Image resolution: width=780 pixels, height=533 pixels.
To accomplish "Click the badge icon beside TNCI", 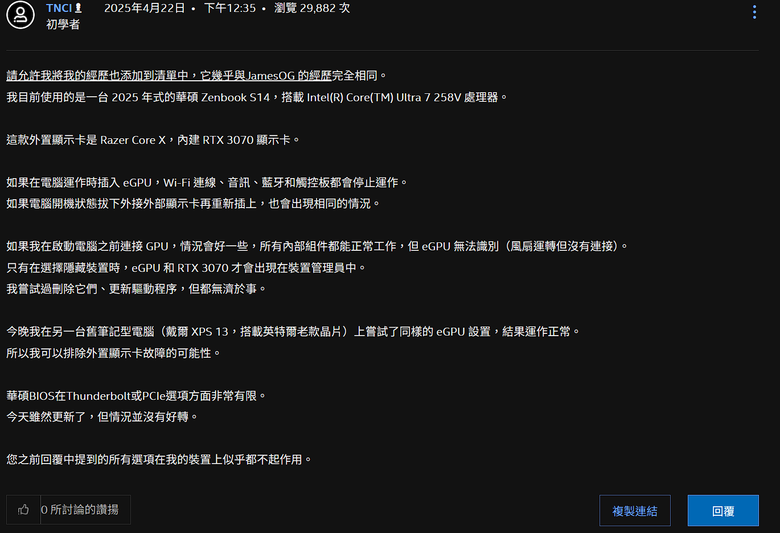I will tap(78, 8).
